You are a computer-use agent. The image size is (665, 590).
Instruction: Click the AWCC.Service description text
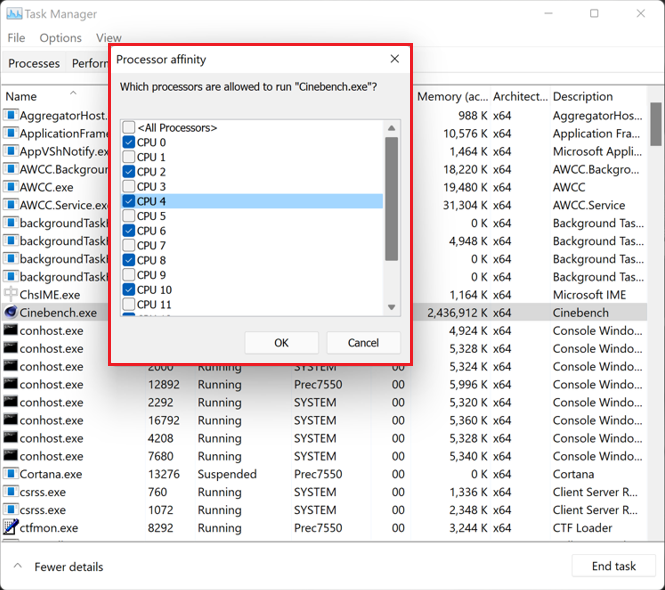[589, 205]
